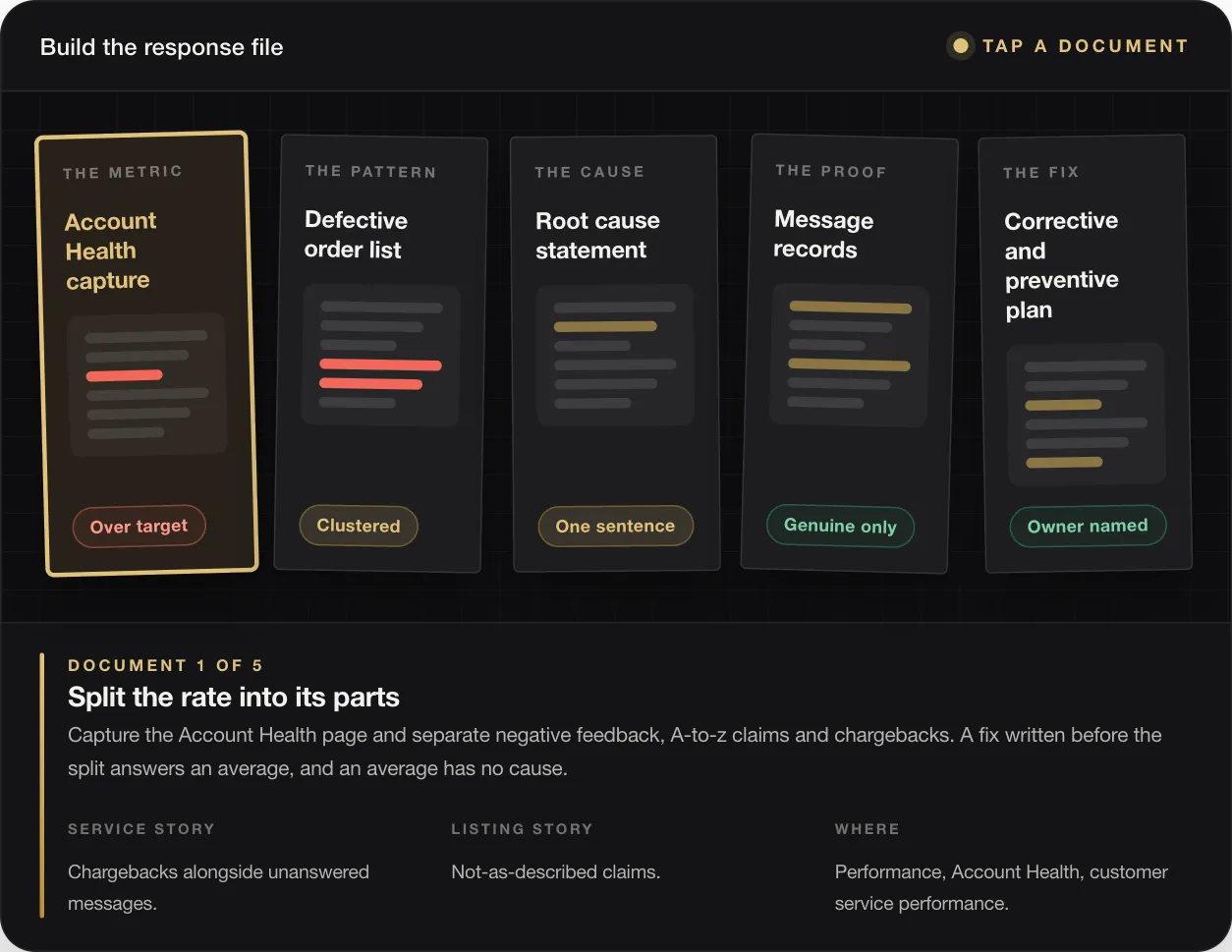The image size is (1232, 952).
Task: Click the Owner named pill
Action: click(1088, 526)
